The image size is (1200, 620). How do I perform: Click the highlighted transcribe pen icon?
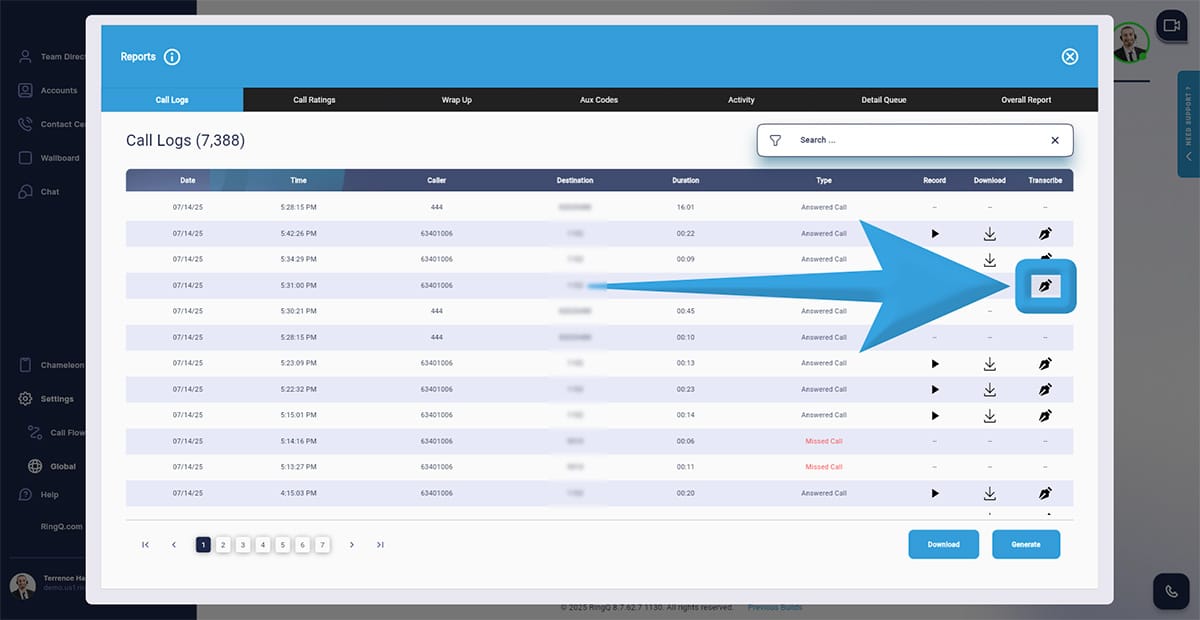tap(1045, 287)
